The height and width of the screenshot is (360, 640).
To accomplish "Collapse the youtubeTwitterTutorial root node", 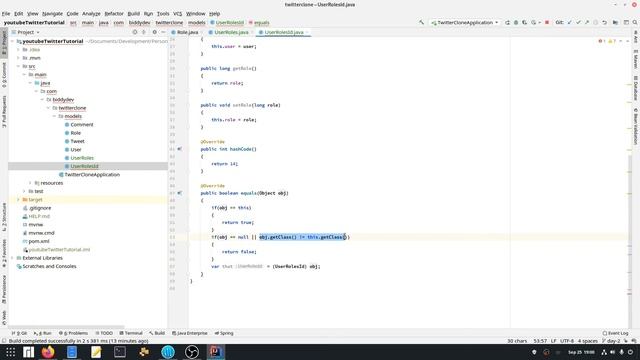I will pos(12,41).
